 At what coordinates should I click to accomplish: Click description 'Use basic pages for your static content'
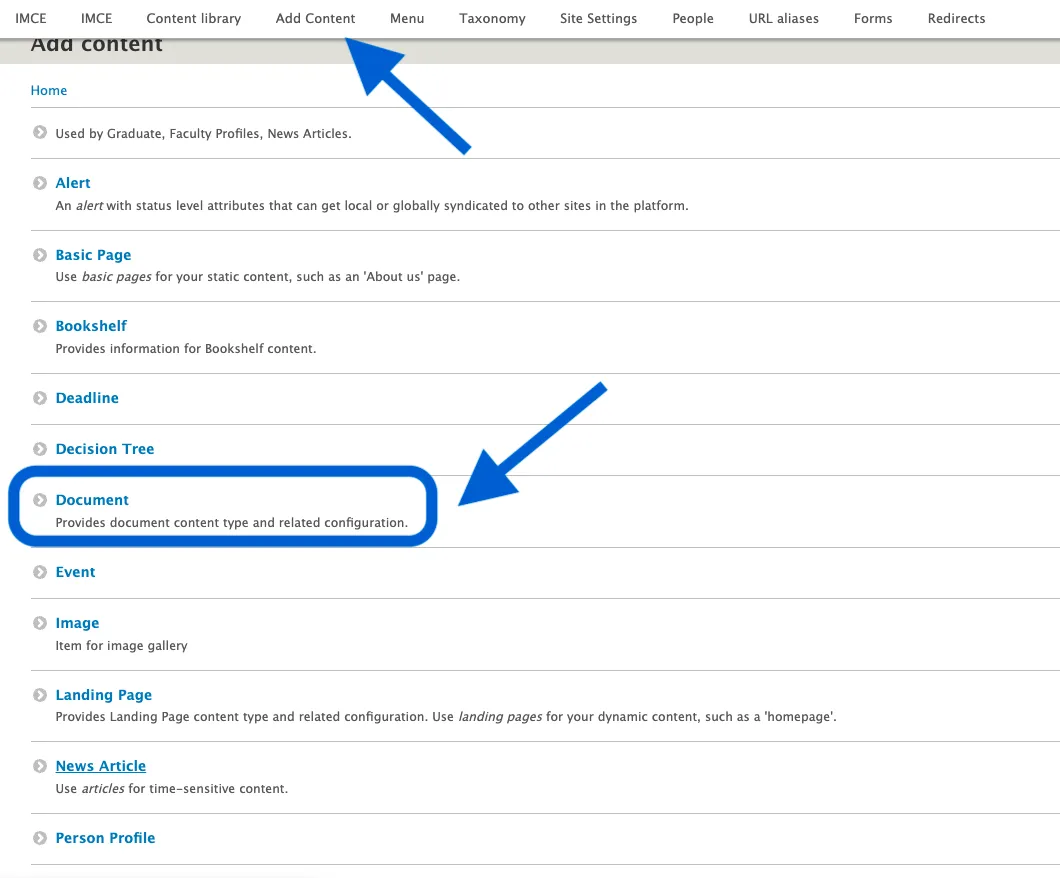click(258, 276)
